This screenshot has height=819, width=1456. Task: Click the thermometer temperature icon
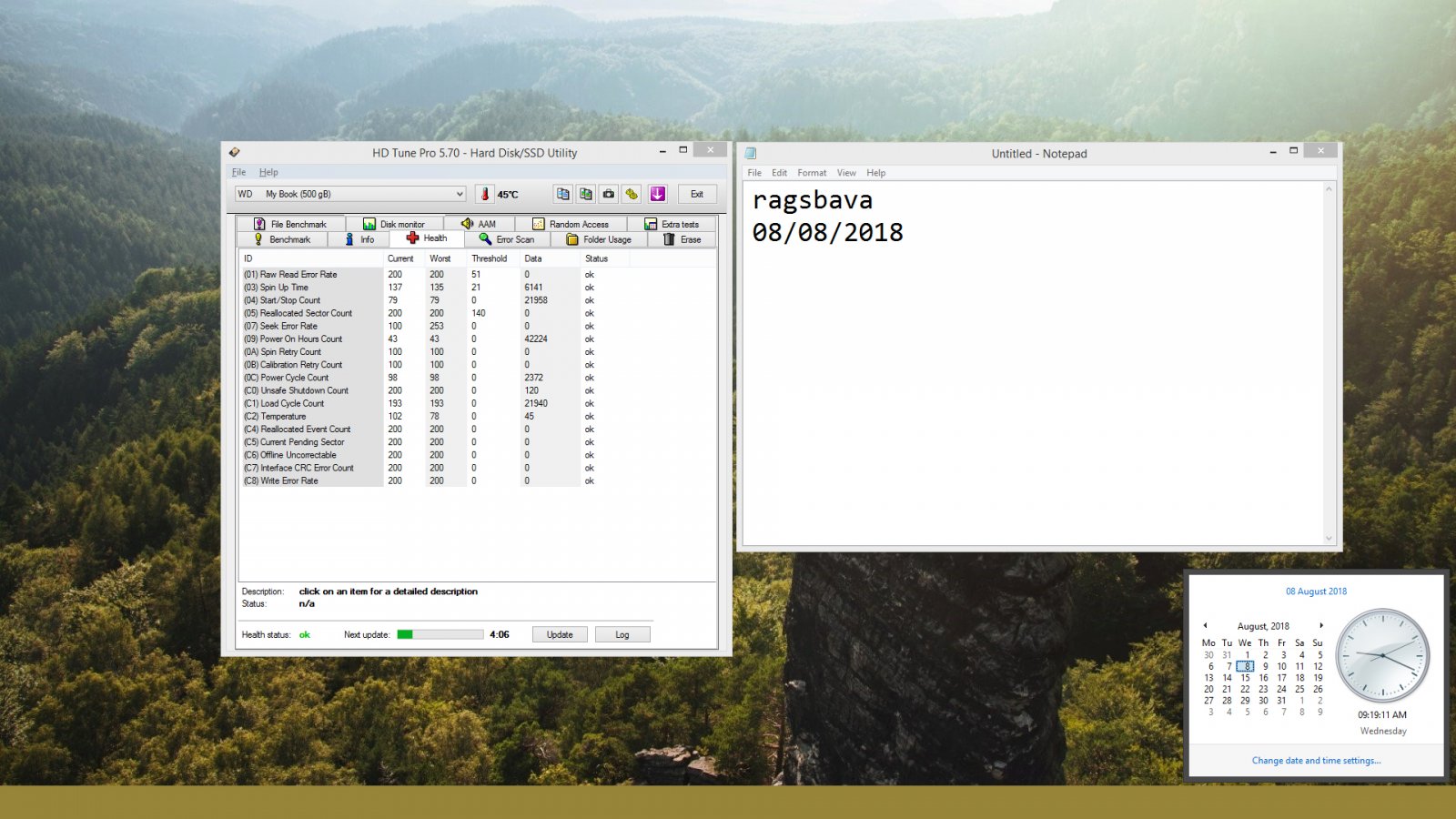coord(485,194)
